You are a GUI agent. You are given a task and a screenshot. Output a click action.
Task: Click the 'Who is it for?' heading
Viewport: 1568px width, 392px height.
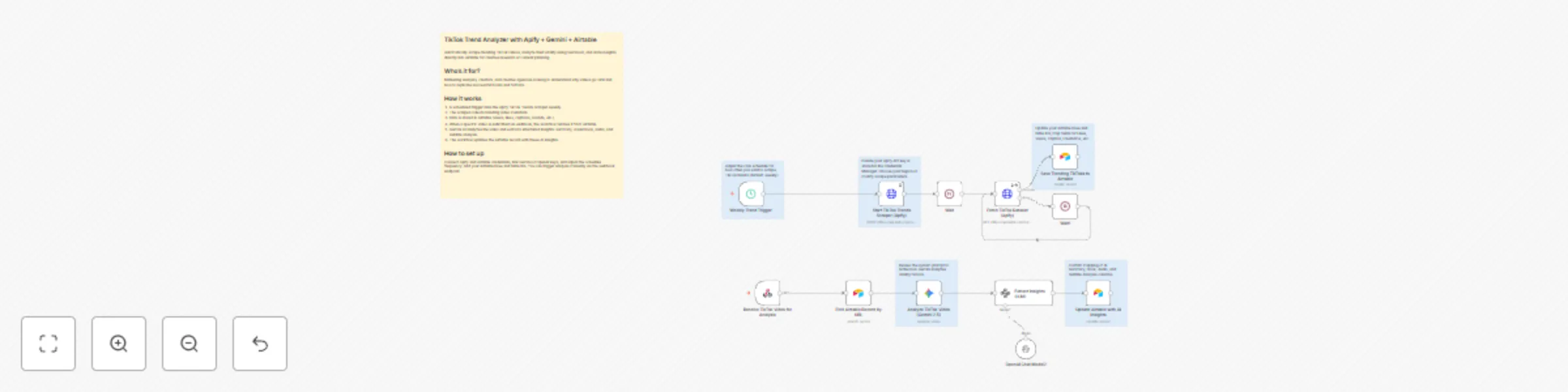462,71
